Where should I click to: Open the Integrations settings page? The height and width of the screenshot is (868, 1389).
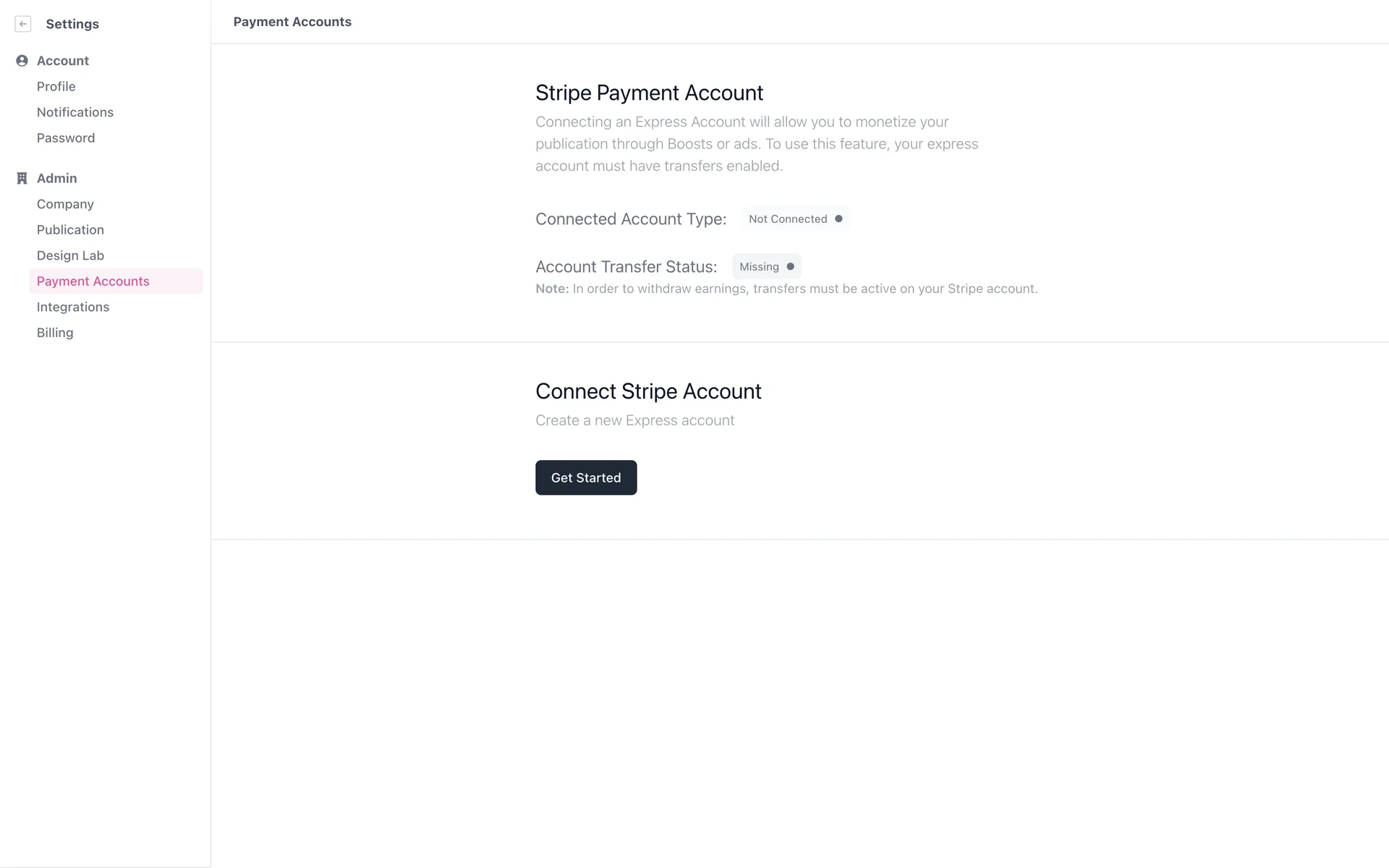coord(73,307)
